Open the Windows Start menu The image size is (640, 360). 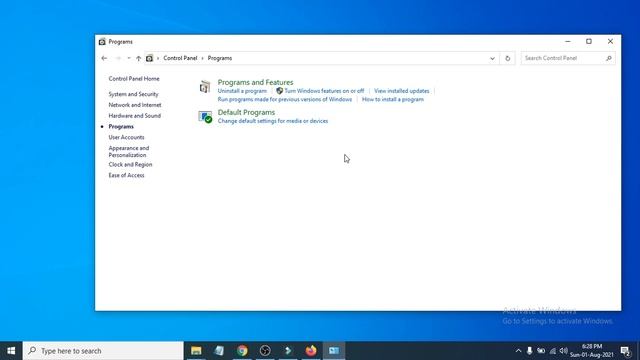11,351
